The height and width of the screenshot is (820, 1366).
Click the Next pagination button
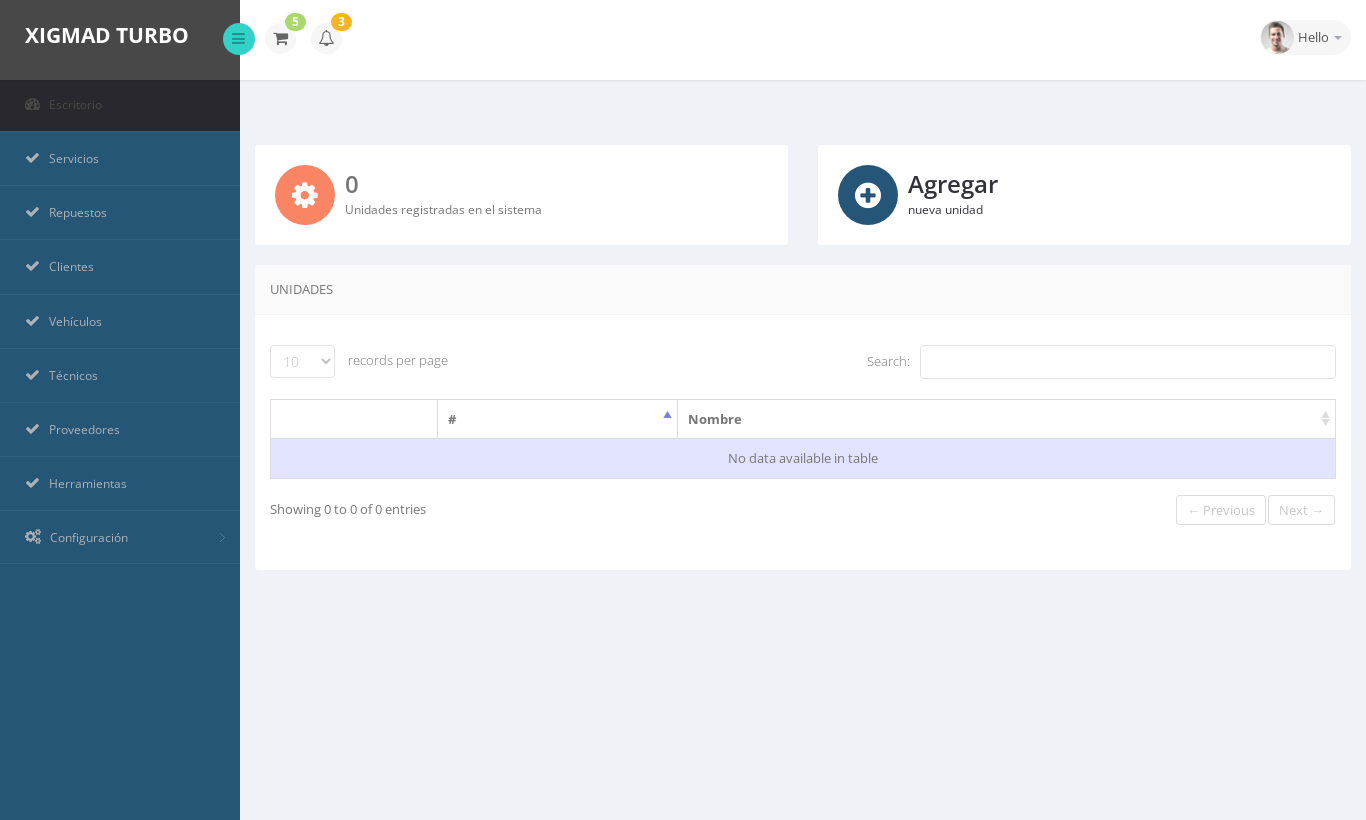pos(1301,510)
